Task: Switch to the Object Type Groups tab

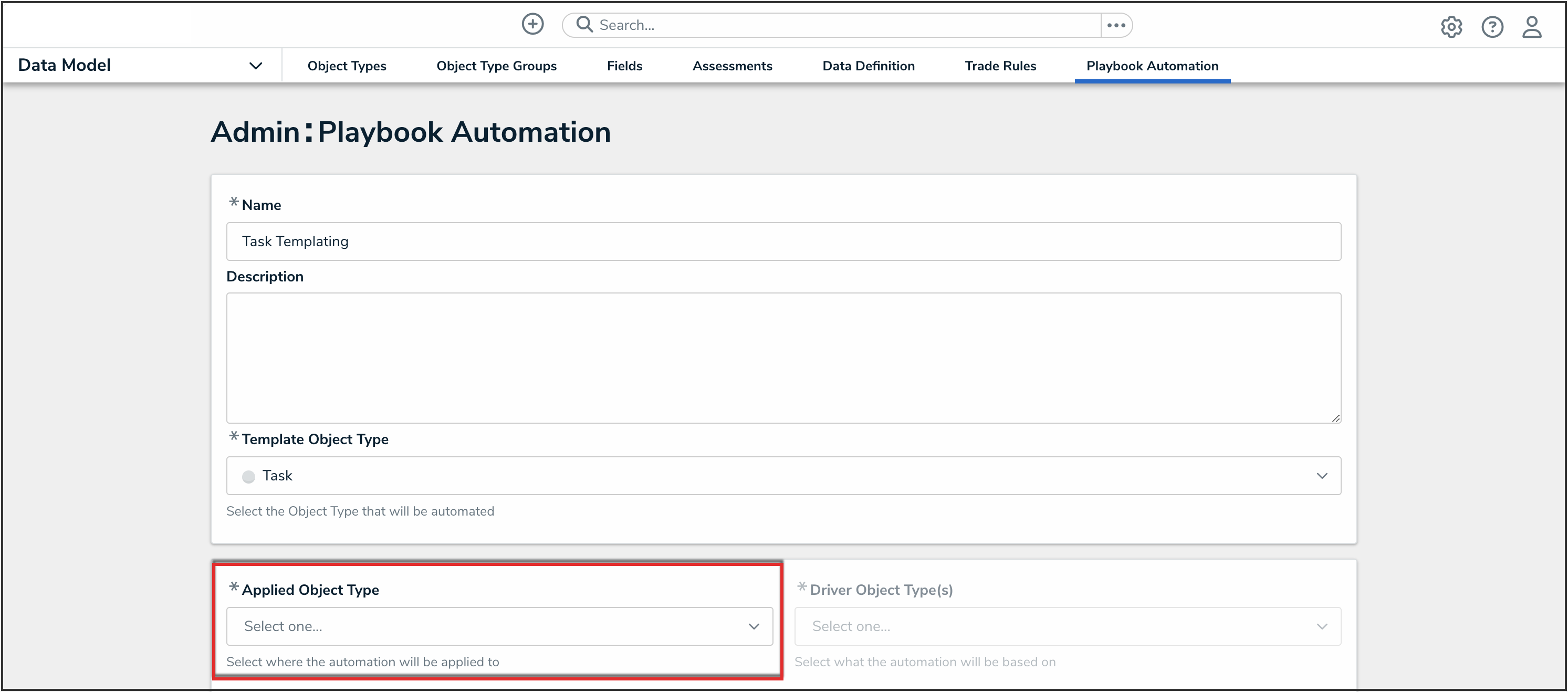Action: click(x=496, y=66)
